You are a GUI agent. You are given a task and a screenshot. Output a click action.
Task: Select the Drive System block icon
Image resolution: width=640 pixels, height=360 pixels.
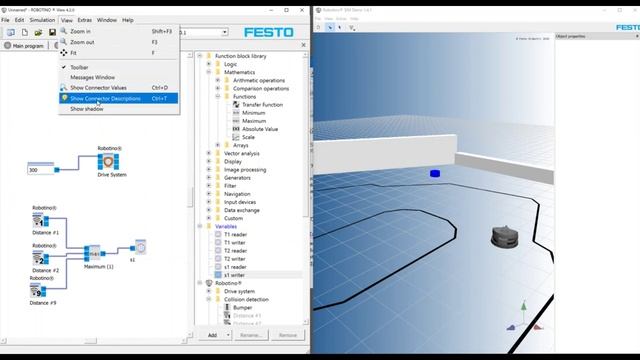point(108,162)
